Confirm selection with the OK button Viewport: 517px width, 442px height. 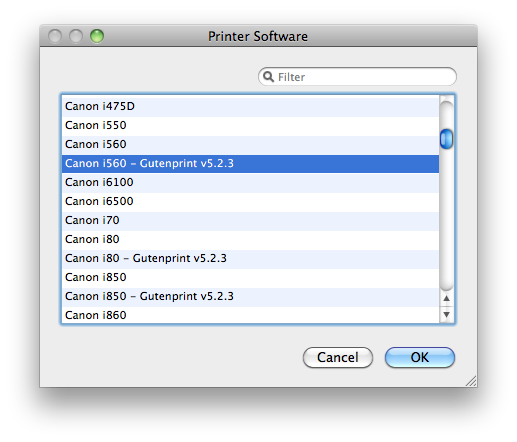pos(420,357)
